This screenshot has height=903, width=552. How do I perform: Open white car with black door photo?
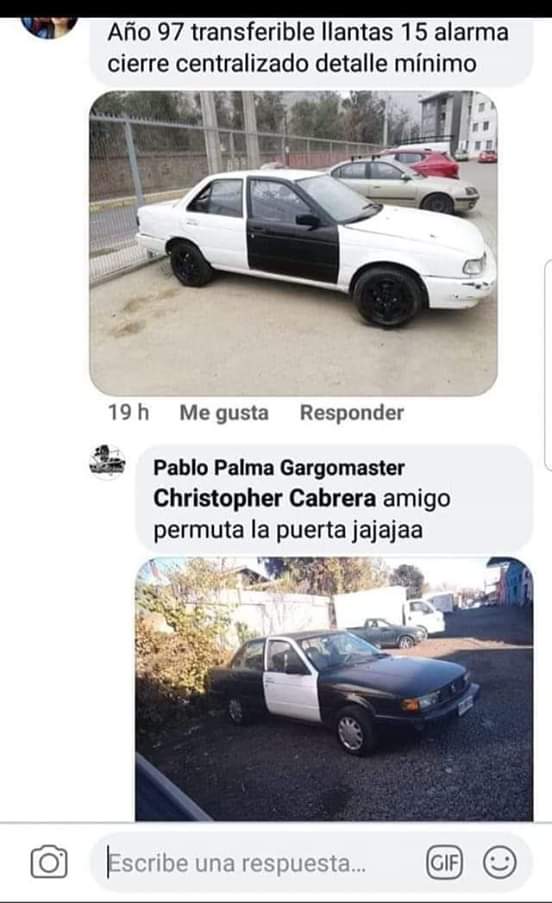pyautogui.click(x=293, y=243)
